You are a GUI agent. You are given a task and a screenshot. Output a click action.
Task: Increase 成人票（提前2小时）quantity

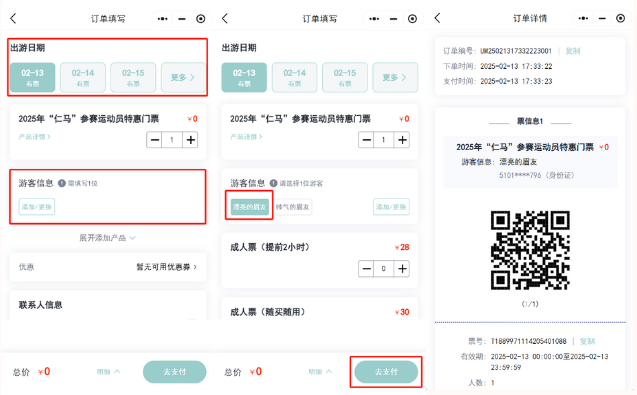pos(402,269)
